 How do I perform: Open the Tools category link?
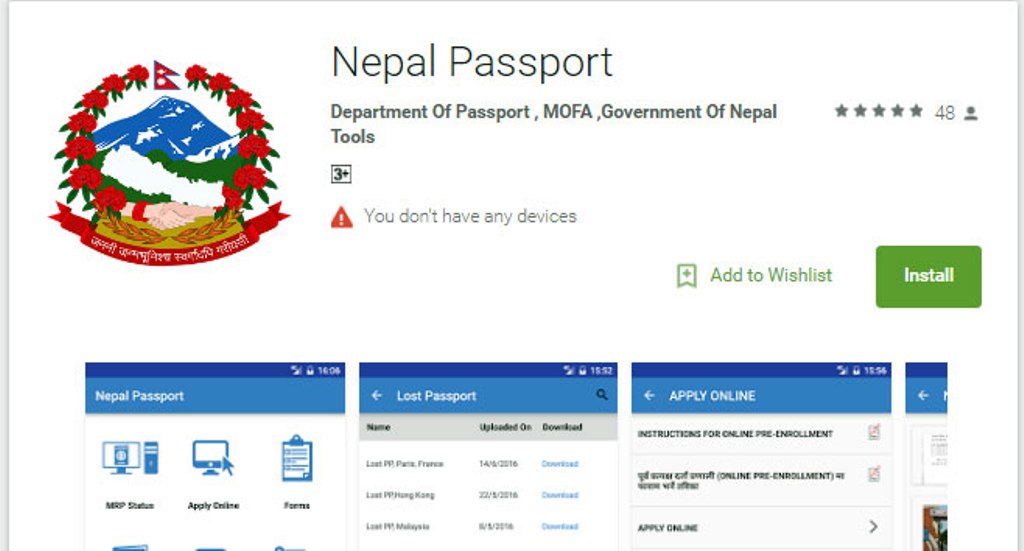(x=353, y=136)
